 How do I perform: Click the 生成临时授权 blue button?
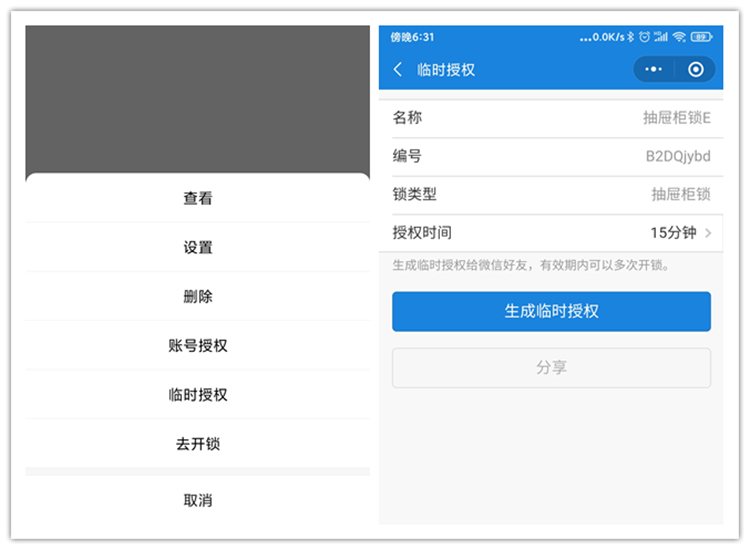[551, 311]
